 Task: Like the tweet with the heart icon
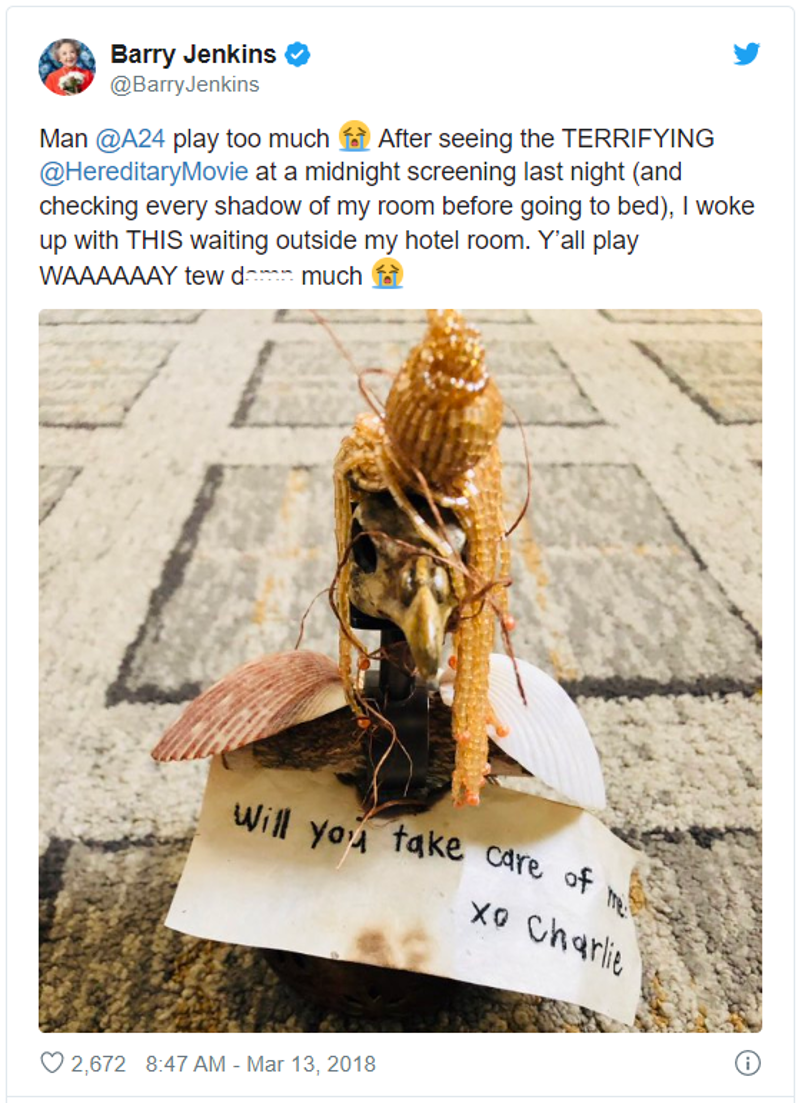click(x=52, y=1062)
